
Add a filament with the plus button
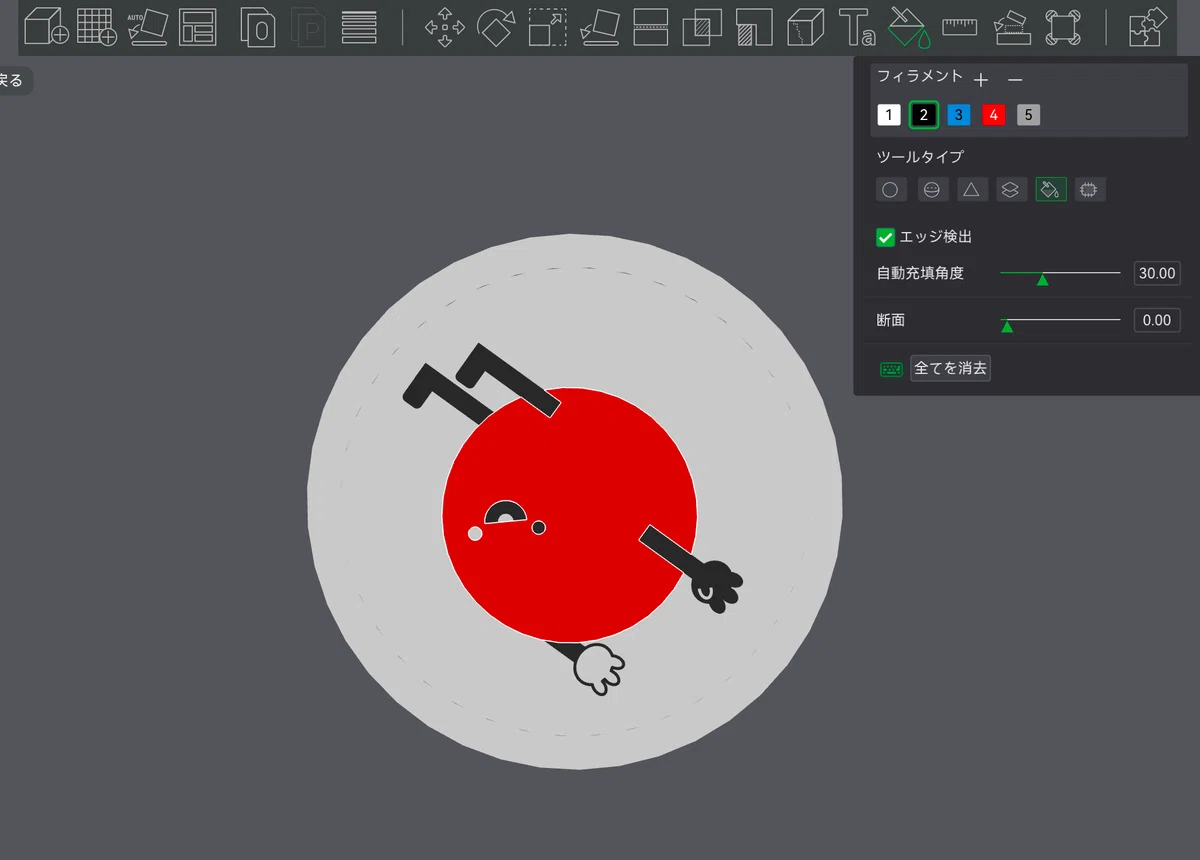(981, 79)
